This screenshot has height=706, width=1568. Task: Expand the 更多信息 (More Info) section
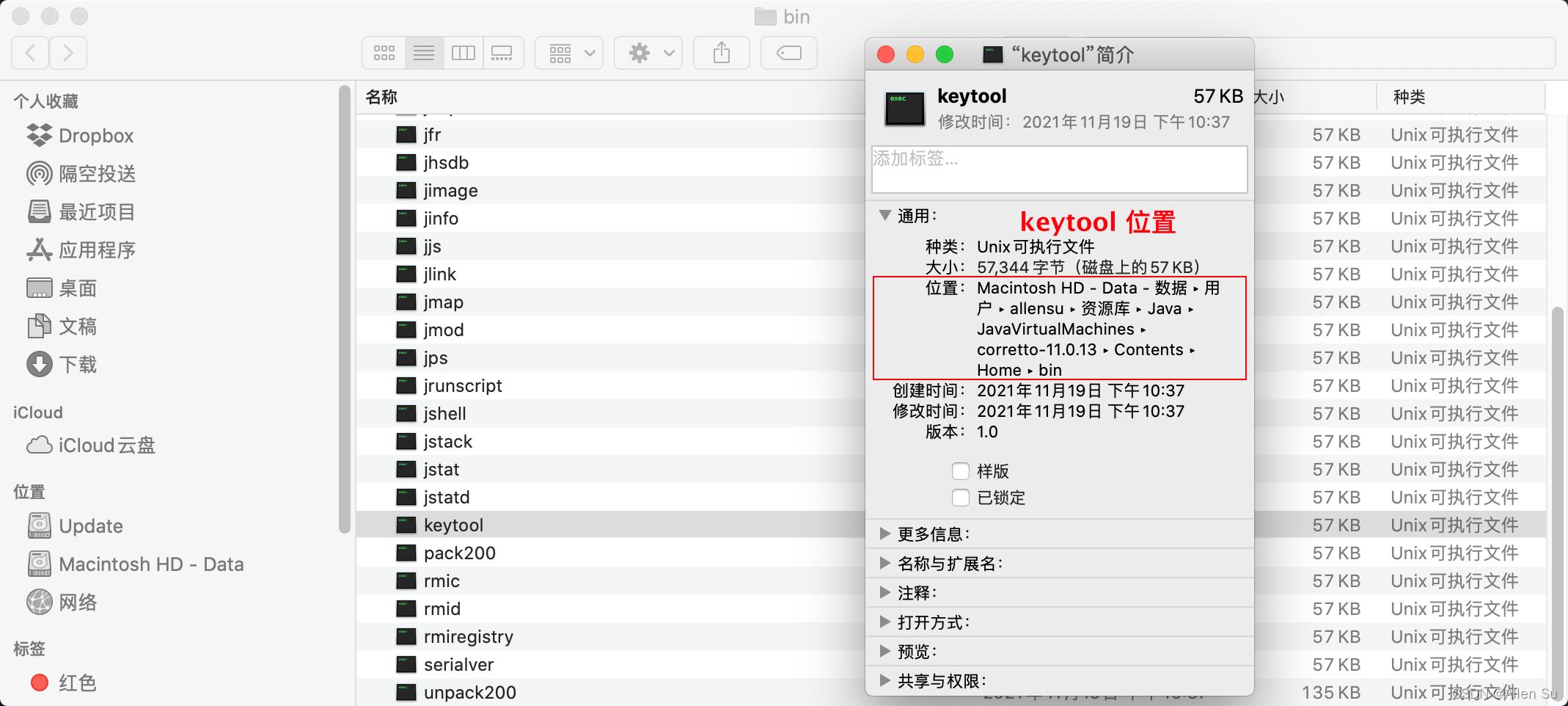[884, 534]
